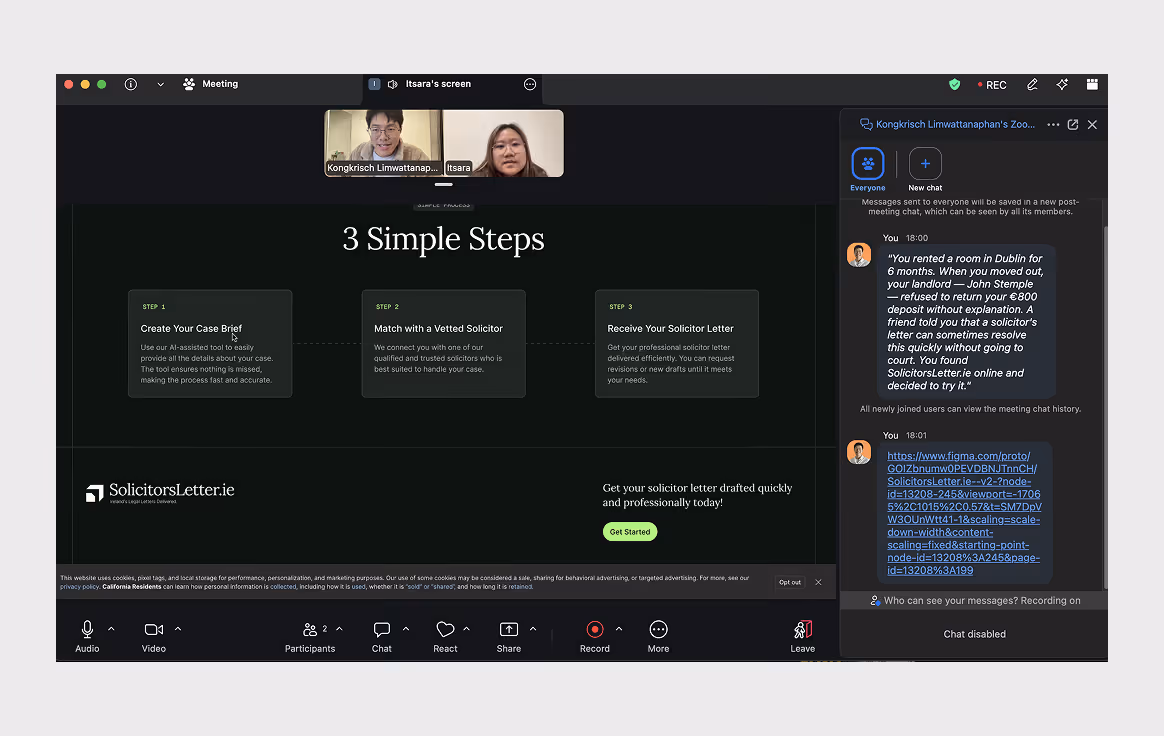The image size is (1164, 736).
Task: Click the macOS yellow minimize window button
Action: coord(85,85)
